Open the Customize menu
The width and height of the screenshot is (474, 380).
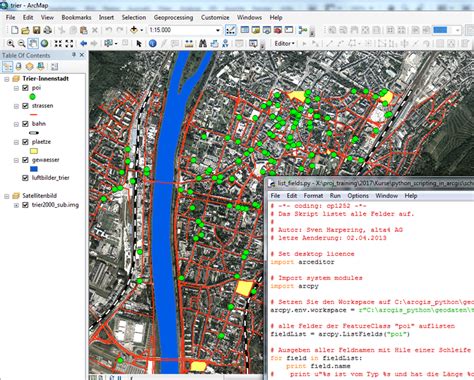(215, 17)
